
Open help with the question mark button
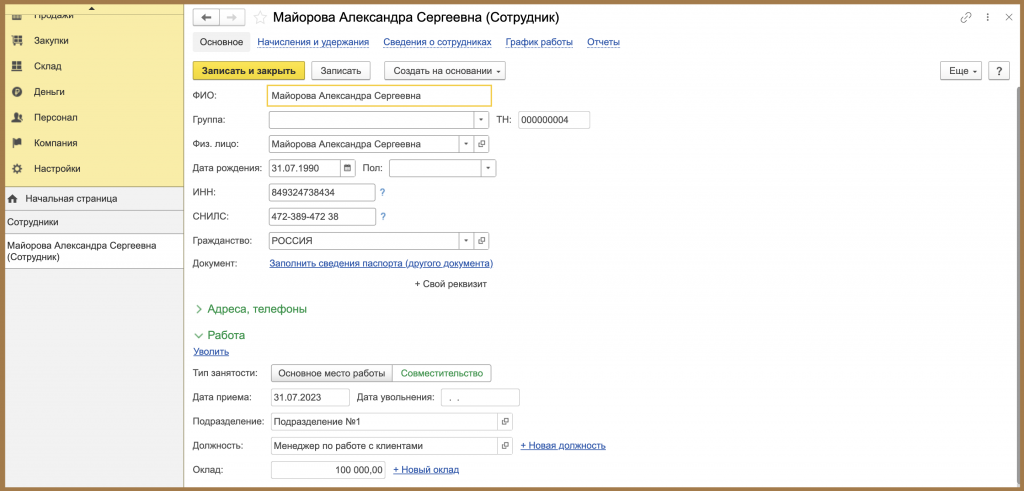999,71
